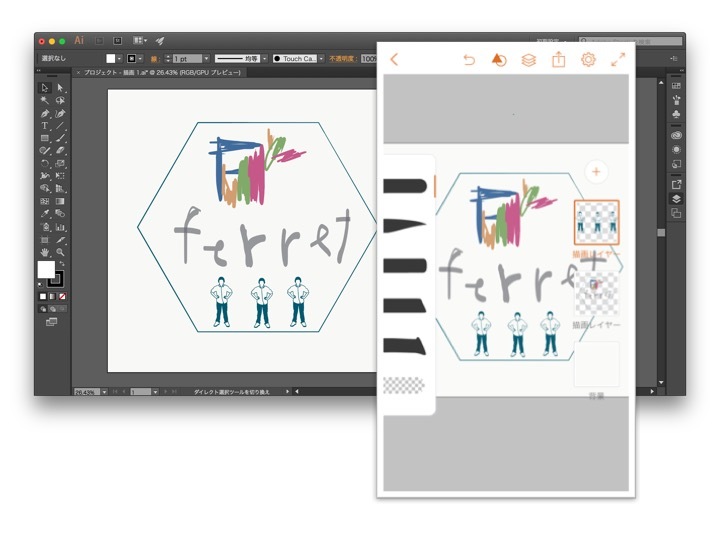This screenshot has width=720, height=540.
Task: Select the Eraser tool
Action: click(60, 151)
